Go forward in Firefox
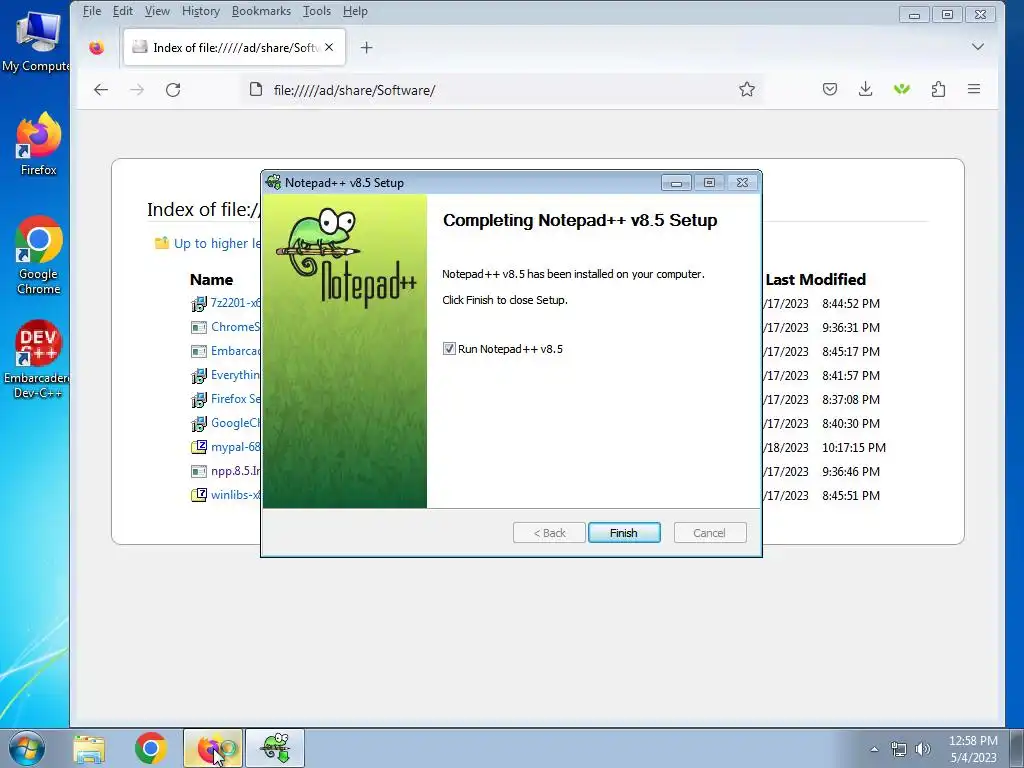This screenshot has height=768, width=1024. pyautogui.click(x=136, y=89)
